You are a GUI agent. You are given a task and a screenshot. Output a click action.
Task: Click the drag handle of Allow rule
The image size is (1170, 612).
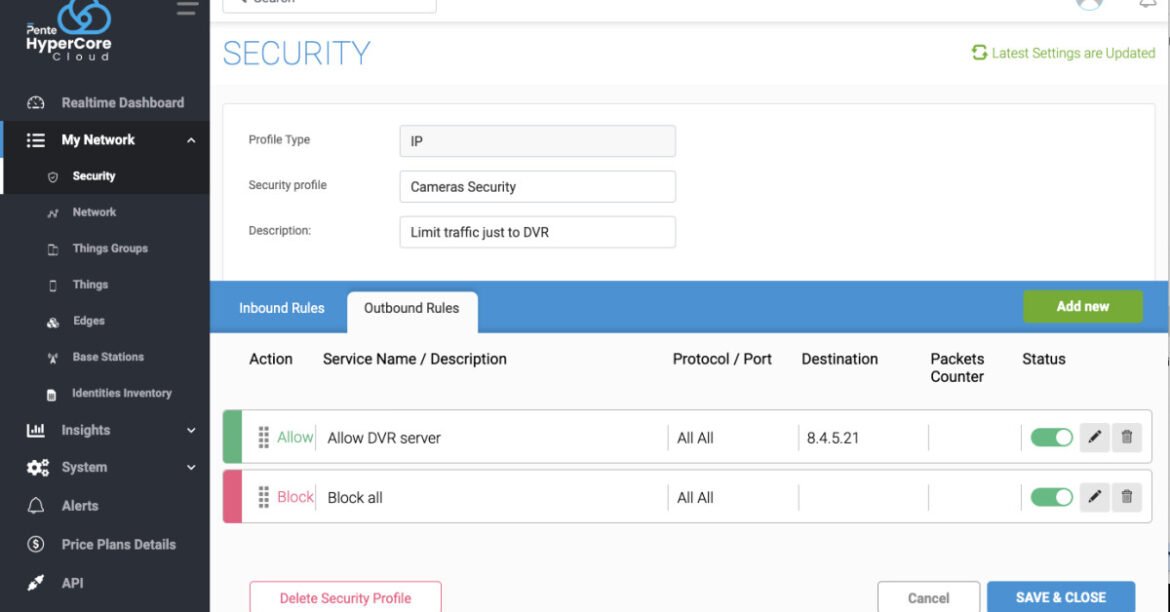tap(264, 437)
